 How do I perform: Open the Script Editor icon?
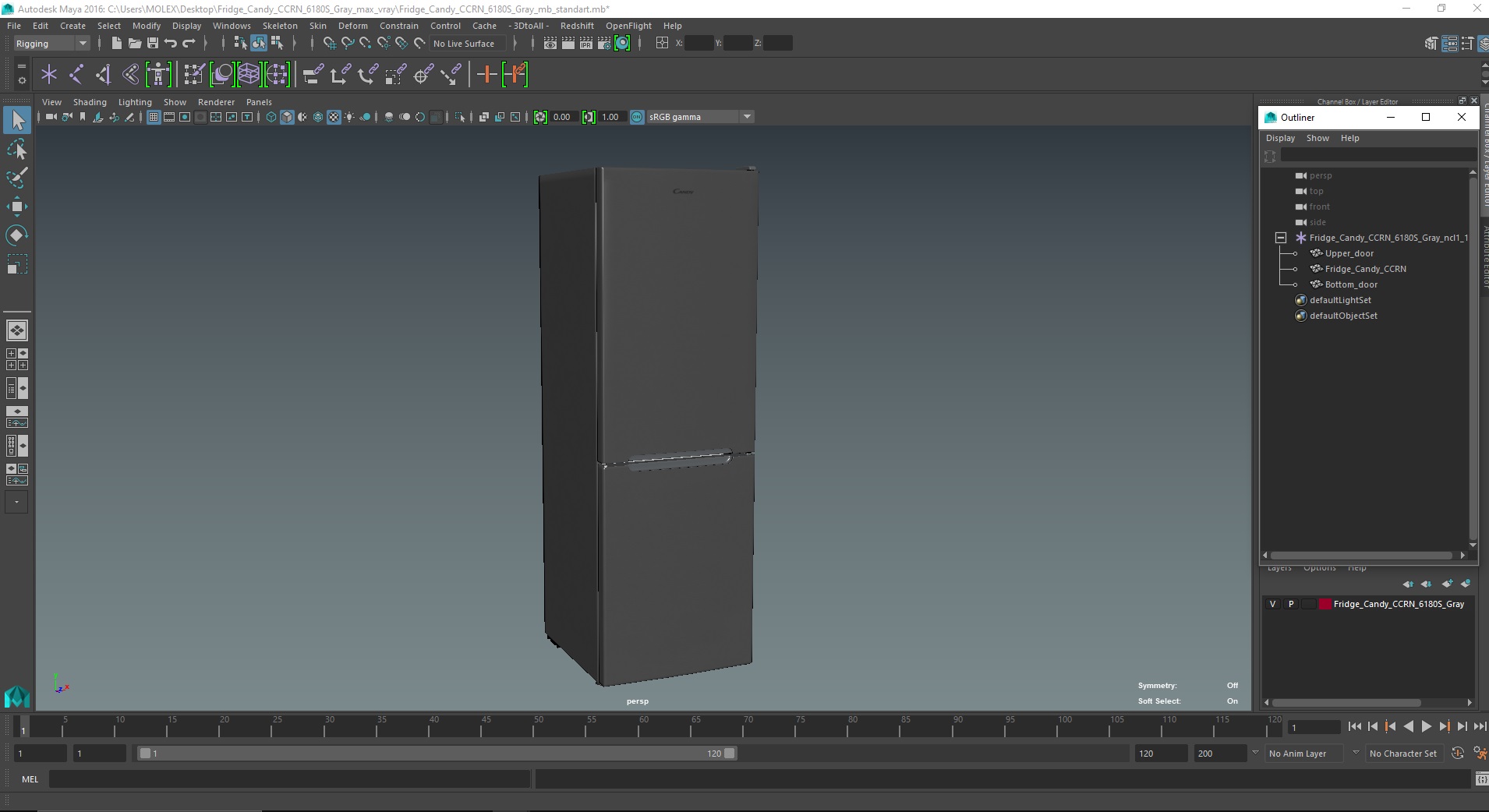1480,779
